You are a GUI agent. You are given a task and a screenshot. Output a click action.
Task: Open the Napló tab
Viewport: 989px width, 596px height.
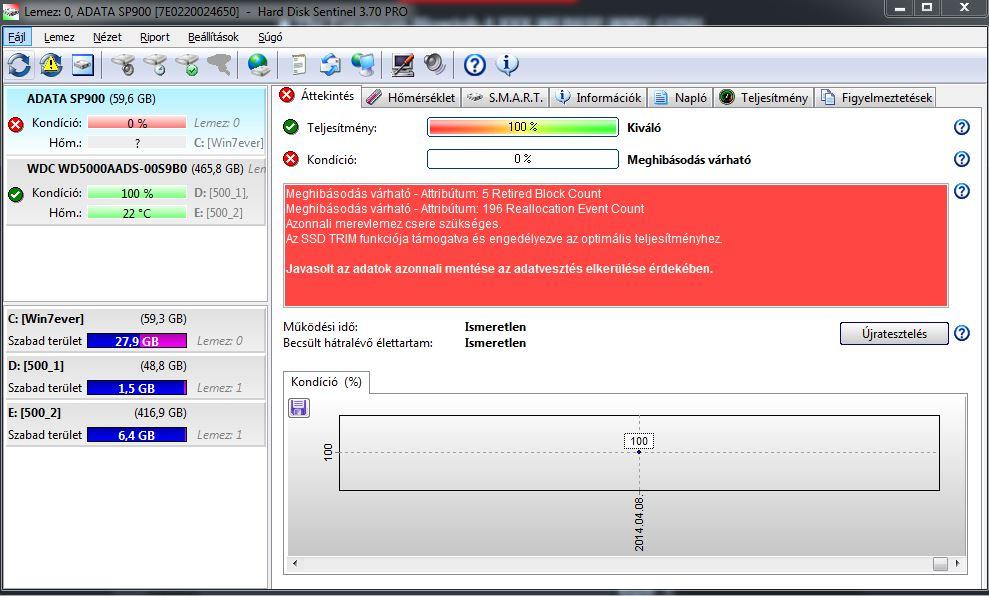pyautogui.click(x=680, y=98)
